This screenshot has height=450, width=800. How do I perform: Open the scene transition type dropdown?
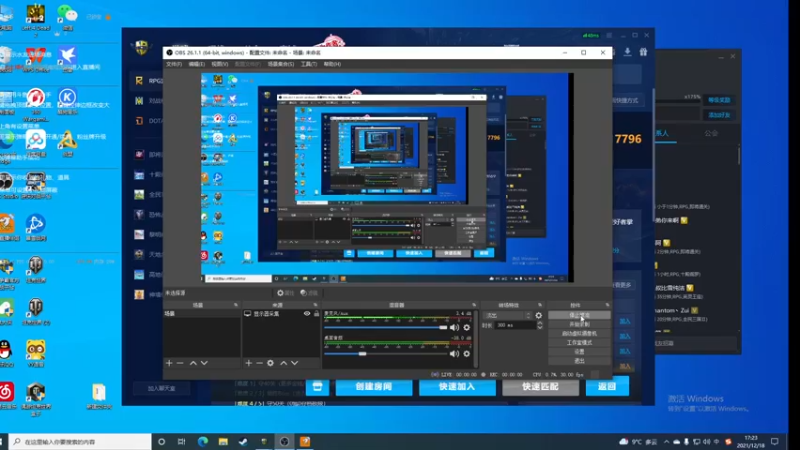508,315
